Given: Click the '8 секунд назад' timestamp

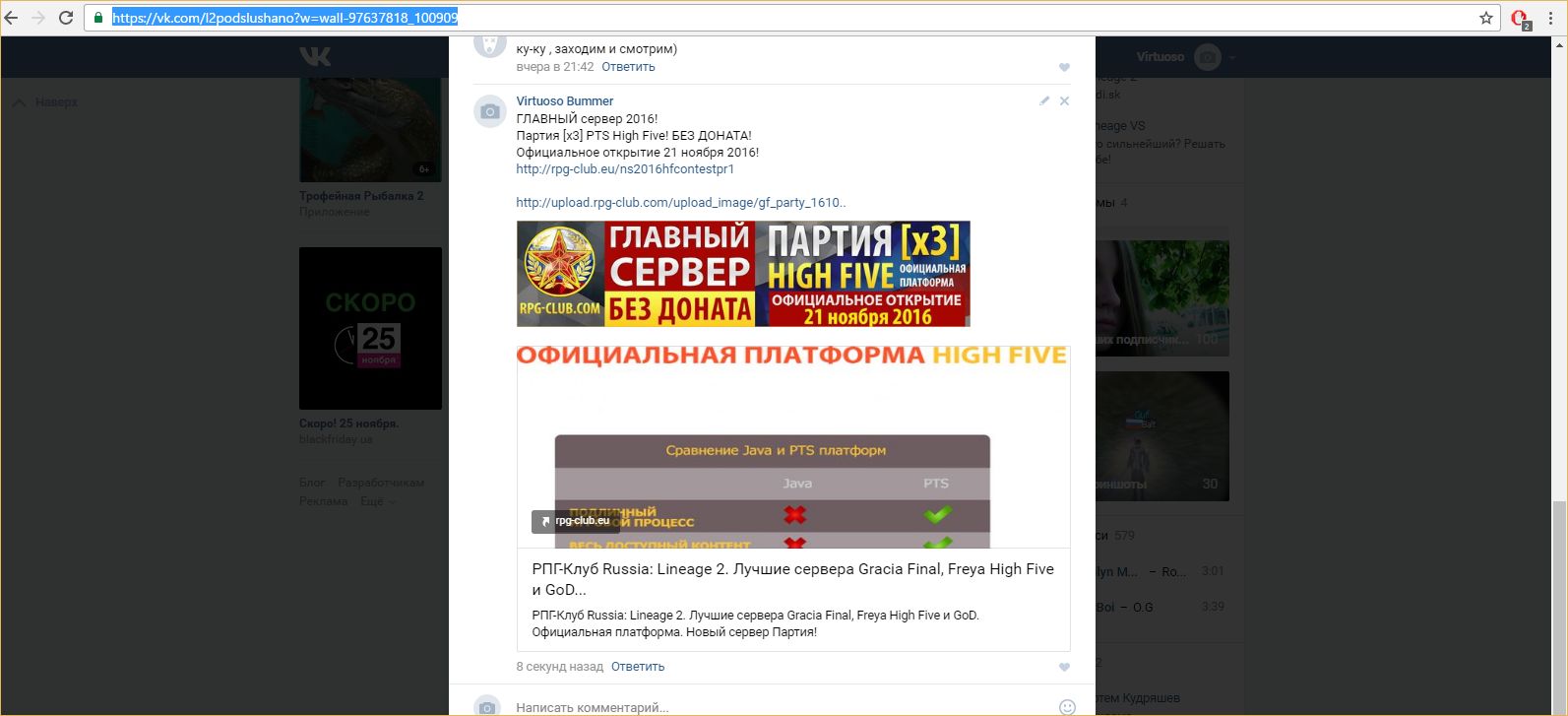Looking at the screenshot, I should click(x=560, y=667).
